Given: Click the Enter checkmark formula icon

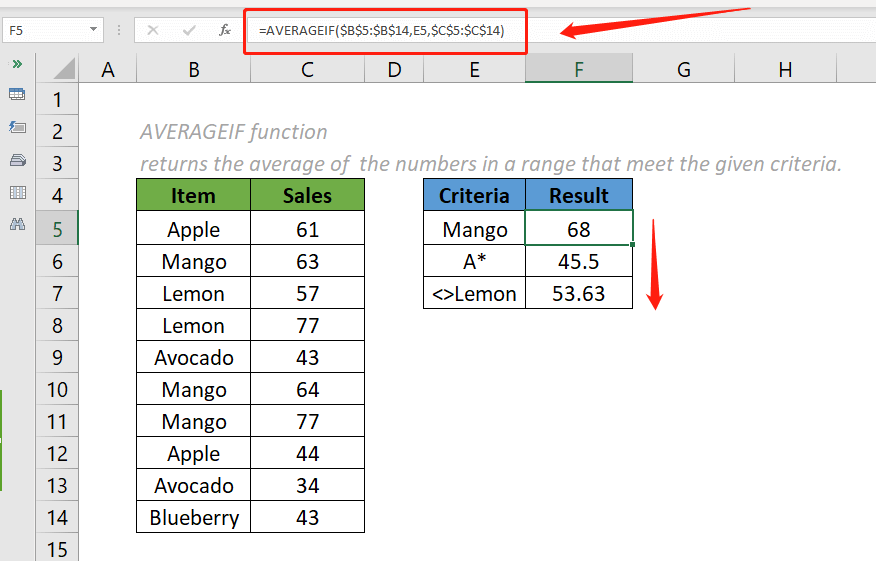Looking at the screenshot, I should [189, 30].
